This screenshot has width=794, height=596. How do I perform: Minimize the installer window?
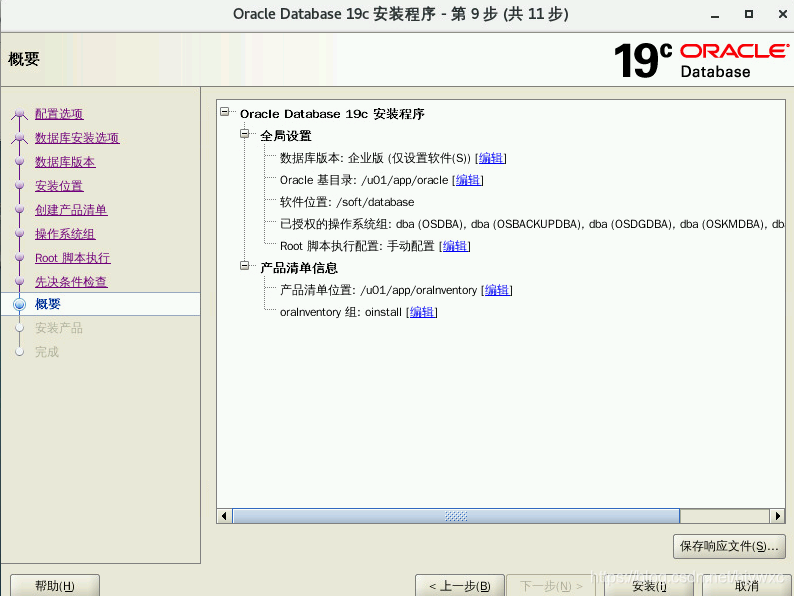pyautogui.click(x=715, y=15)
